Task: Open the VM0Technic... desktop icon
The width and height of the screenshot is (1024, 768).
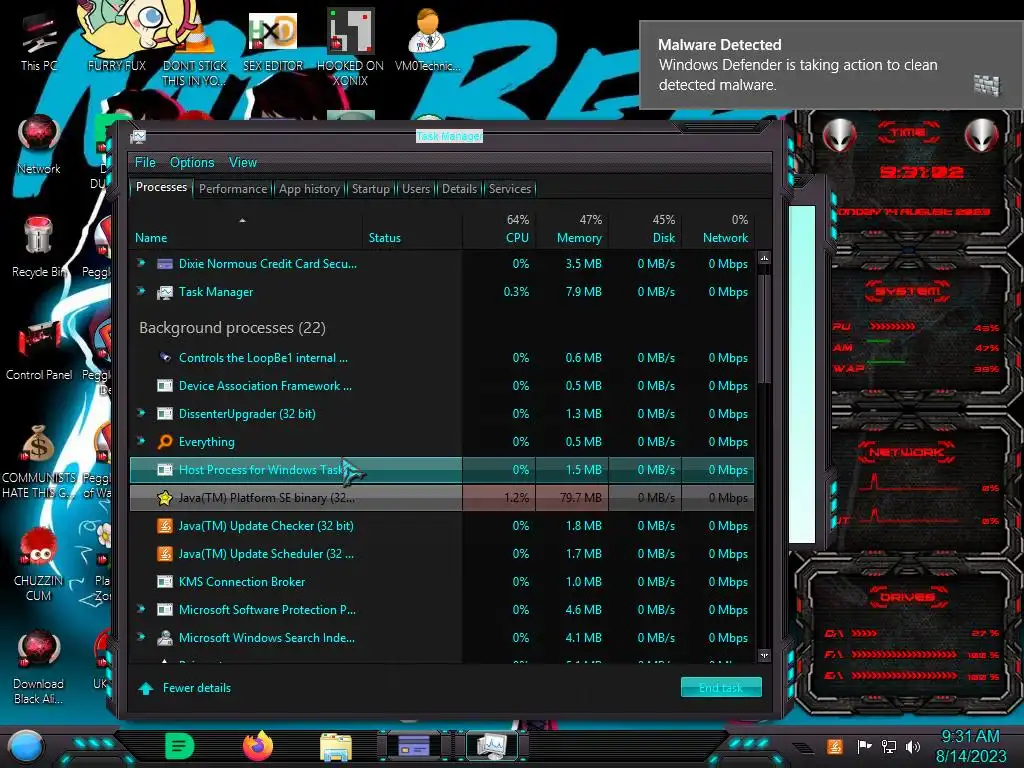Action: [428, 40]
